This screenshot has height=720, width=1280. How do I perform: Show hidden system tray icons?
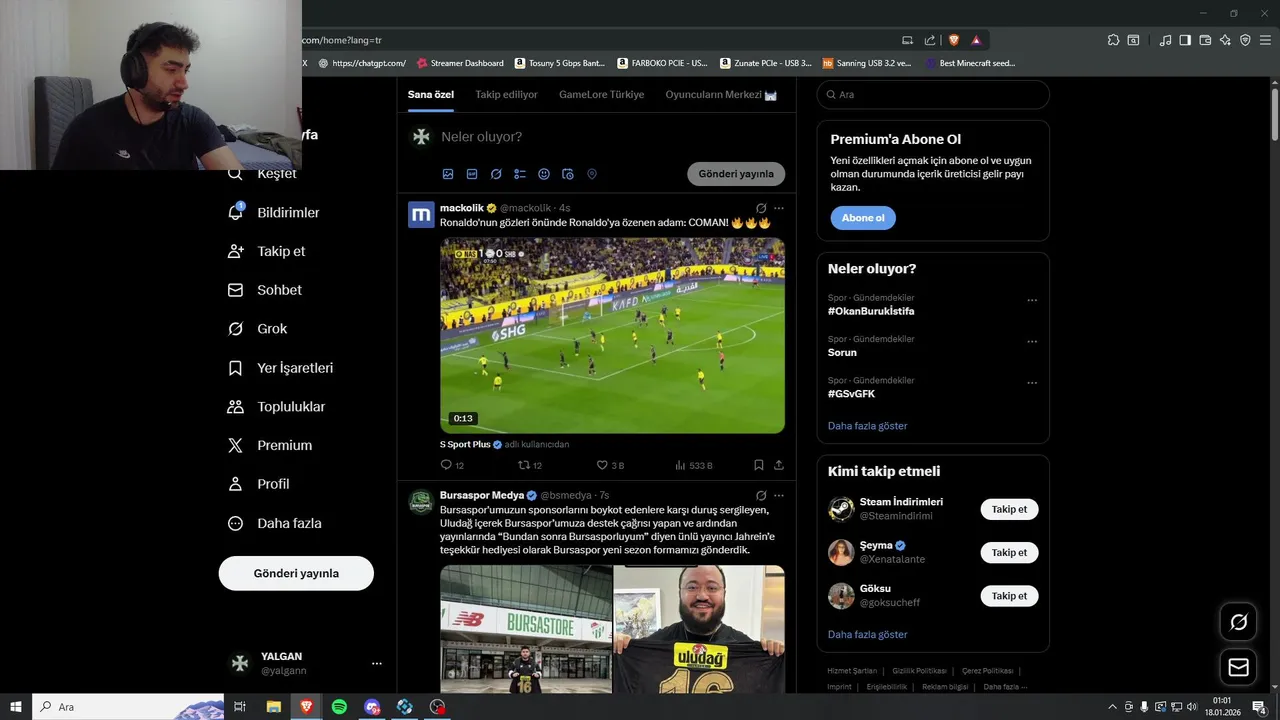tap(1112, 707)
